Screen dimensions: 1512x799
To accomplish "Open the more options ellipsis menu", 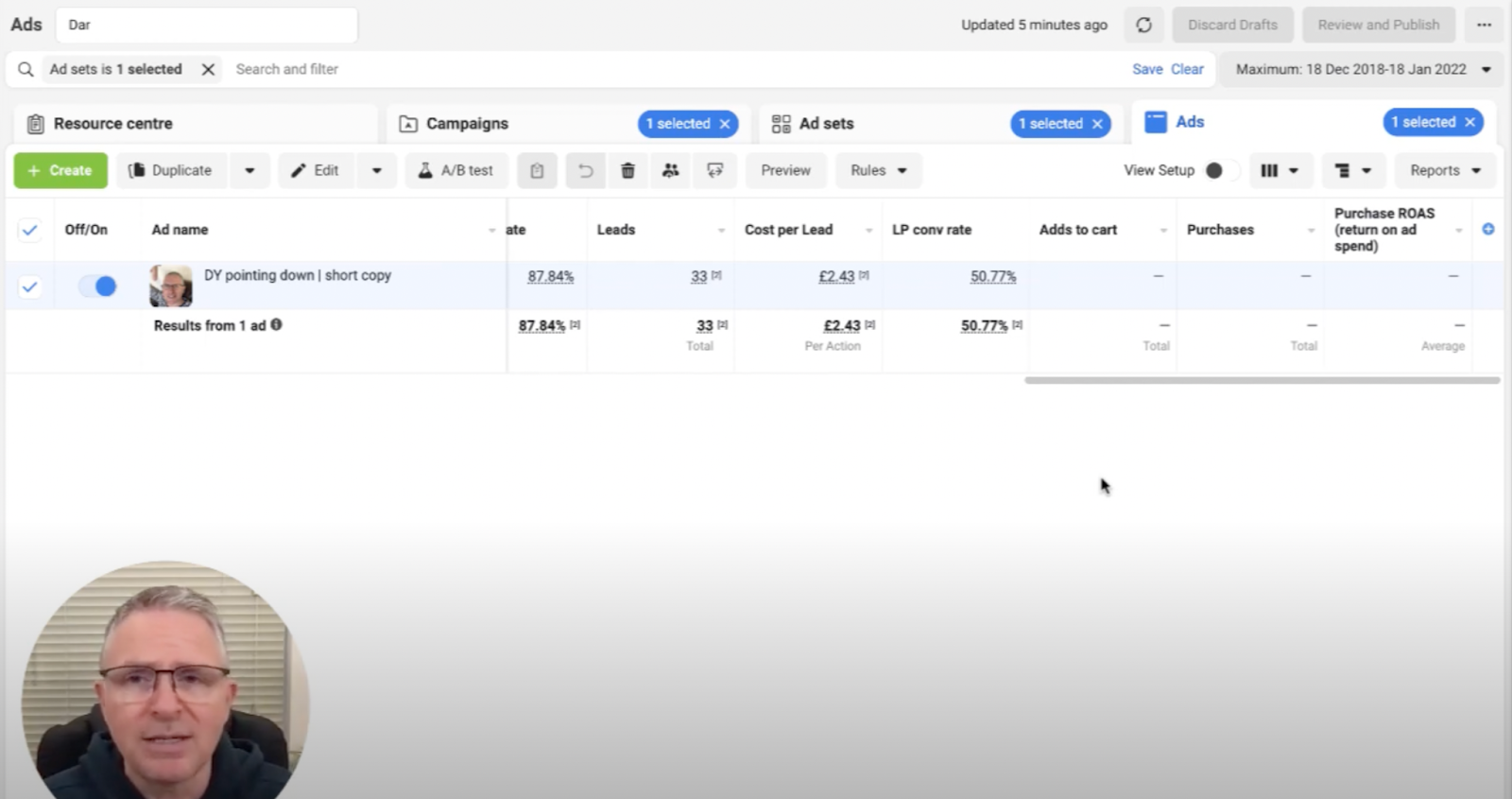I will point(1484,25).
